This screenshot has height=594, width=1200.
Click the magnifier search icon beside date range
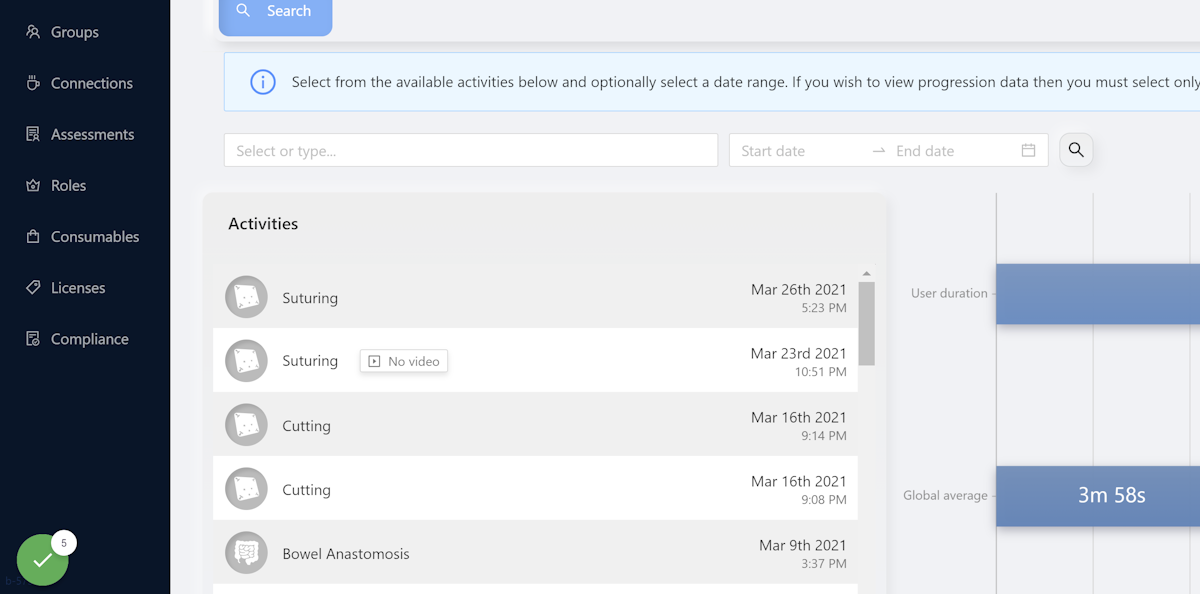point(1076,150)
